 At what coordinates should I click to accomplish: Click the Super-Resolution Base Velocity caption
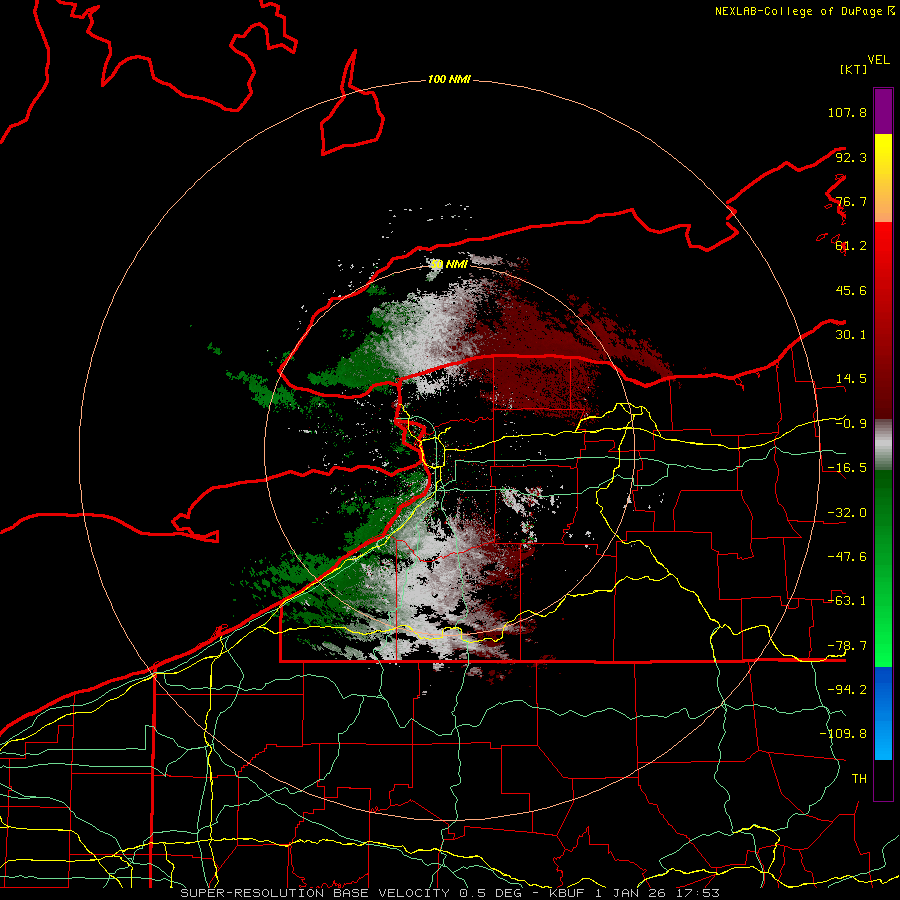(x=450, y=893)
